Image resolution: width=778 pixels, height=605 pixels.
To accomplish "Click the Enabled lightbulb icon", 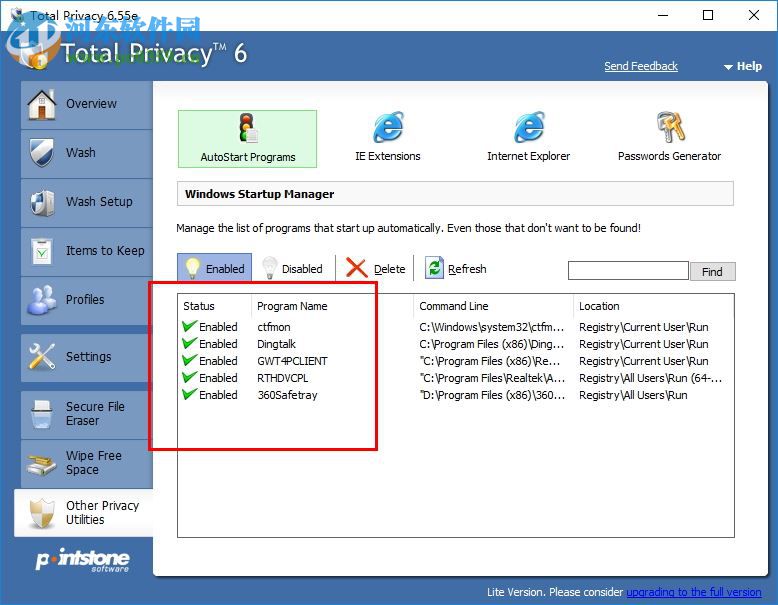I will [193, 268].
